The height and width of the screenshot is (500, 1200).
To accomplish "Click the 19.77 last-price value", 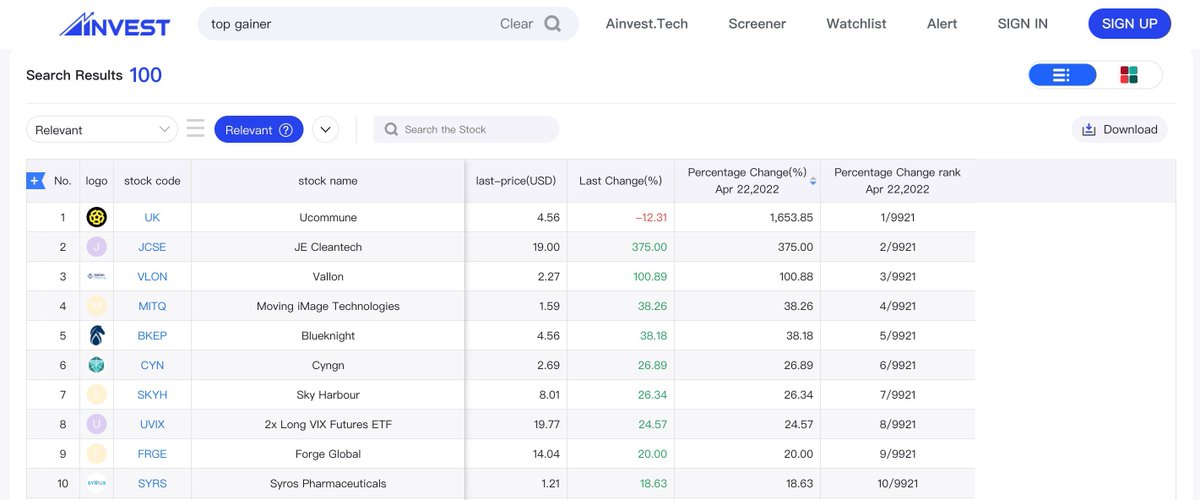I will [x=547, y=424].
